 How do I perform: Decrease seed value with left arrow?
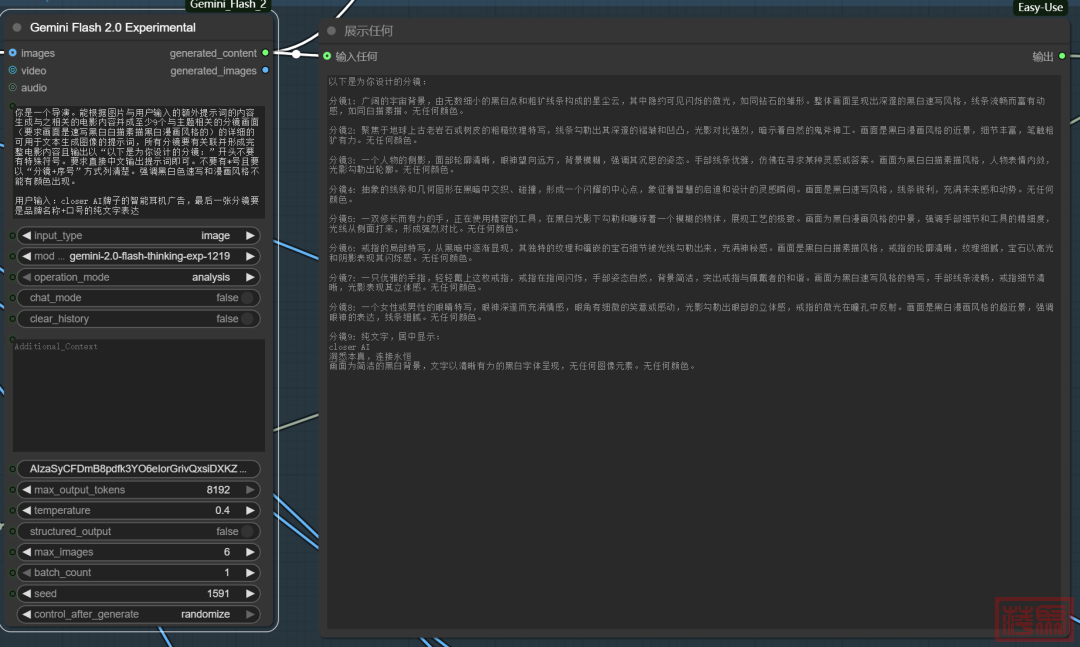[x=26, y=594]
